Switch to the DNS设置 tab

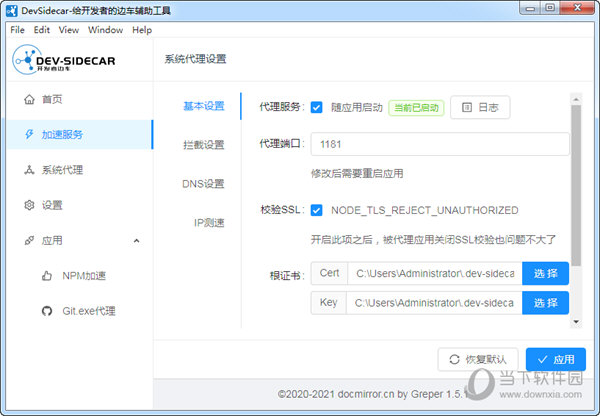pyautogui.click(x=203, y=184)
